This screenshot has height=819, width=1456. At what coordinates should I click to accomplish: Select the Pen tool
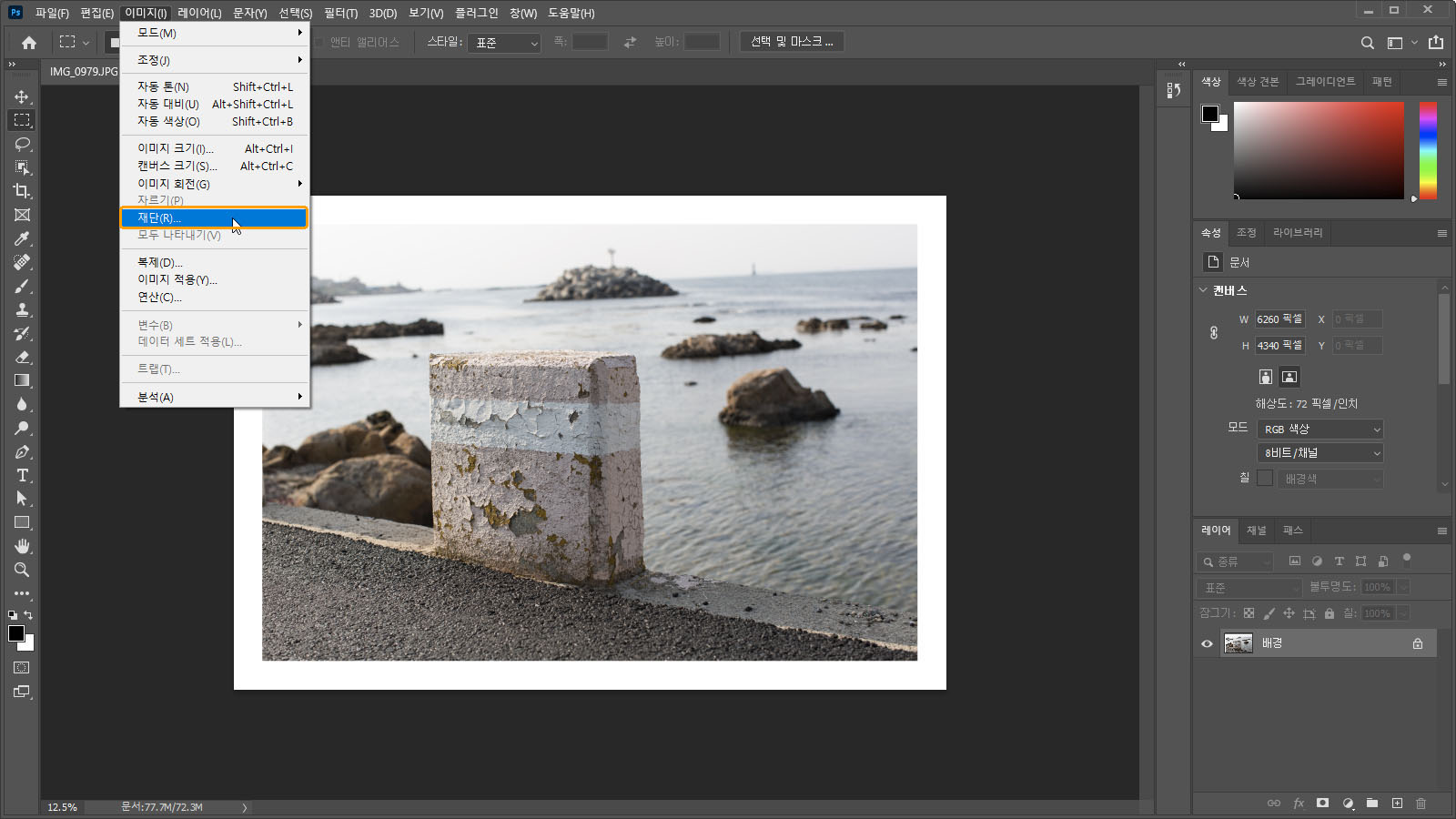click(x=22, y=451)
